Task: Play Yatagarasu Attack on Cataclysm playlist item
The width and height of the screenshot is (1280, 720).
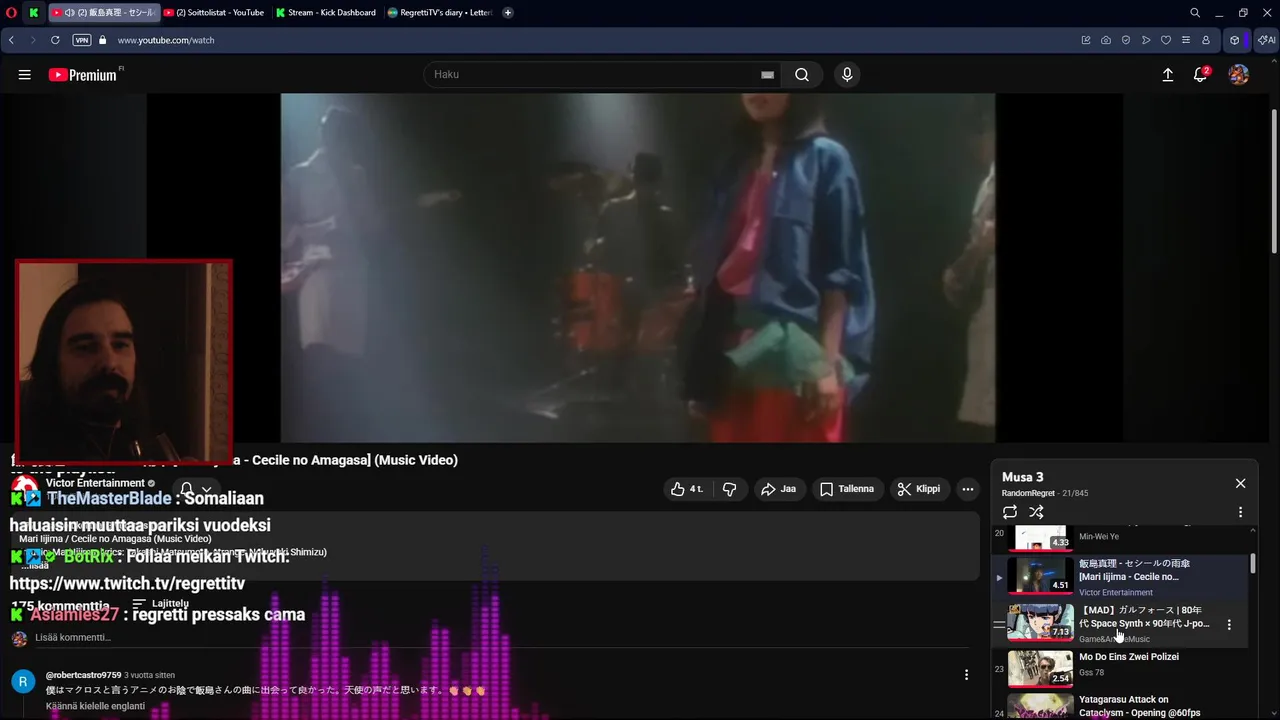Action: tap(1120, 706)
